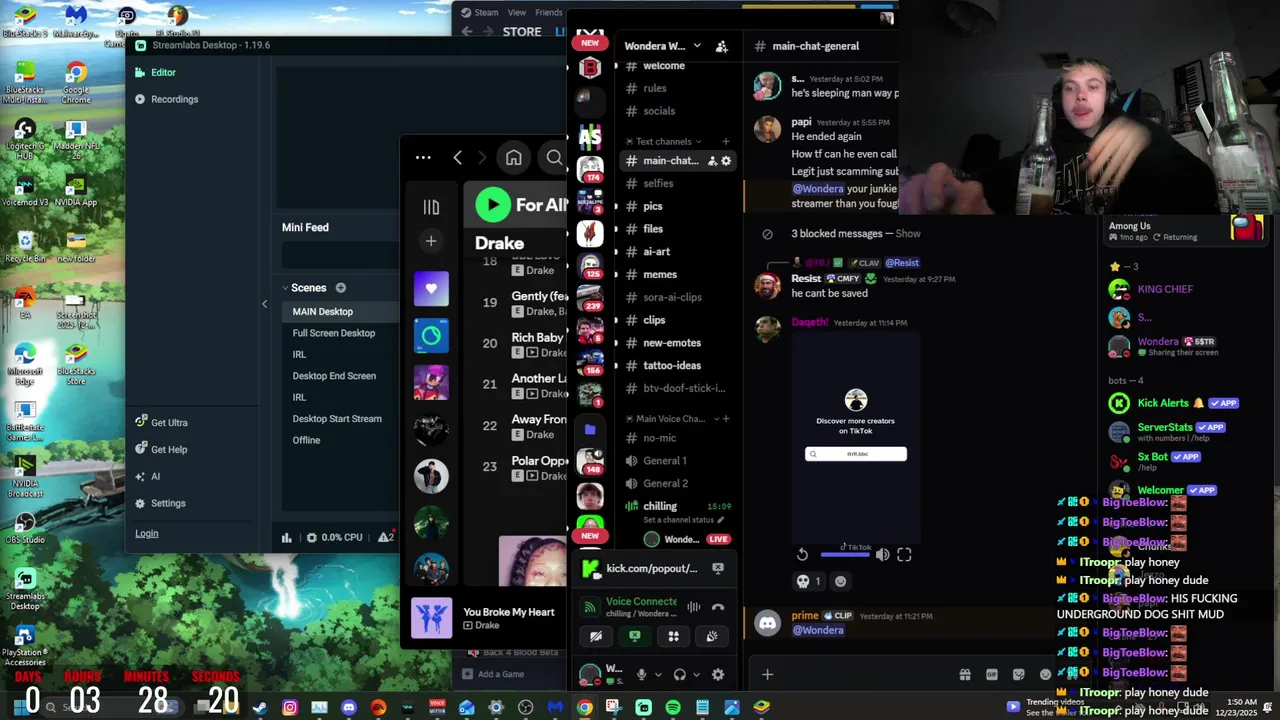
Task: Open the pics channel in Discord
Action: coord(653,206)
